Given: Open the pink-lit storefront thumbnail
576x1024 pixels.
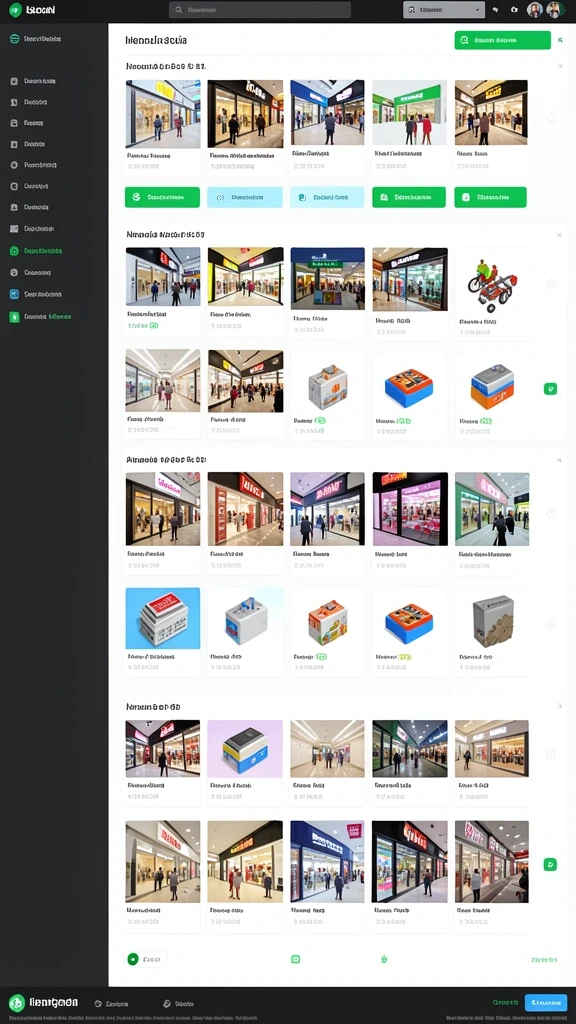Looking at the screenshot, I should coord(410,509).
